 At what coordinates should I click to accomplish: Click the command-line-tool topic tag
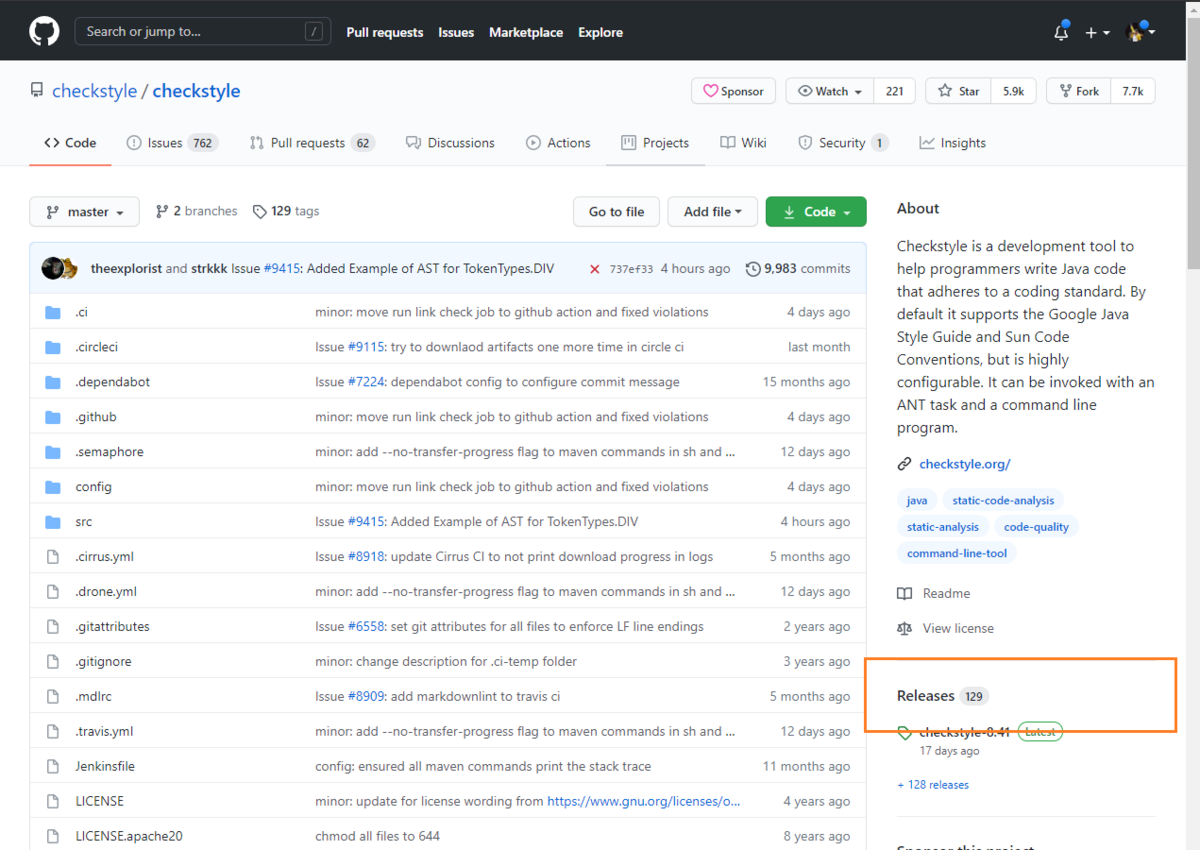957,553
